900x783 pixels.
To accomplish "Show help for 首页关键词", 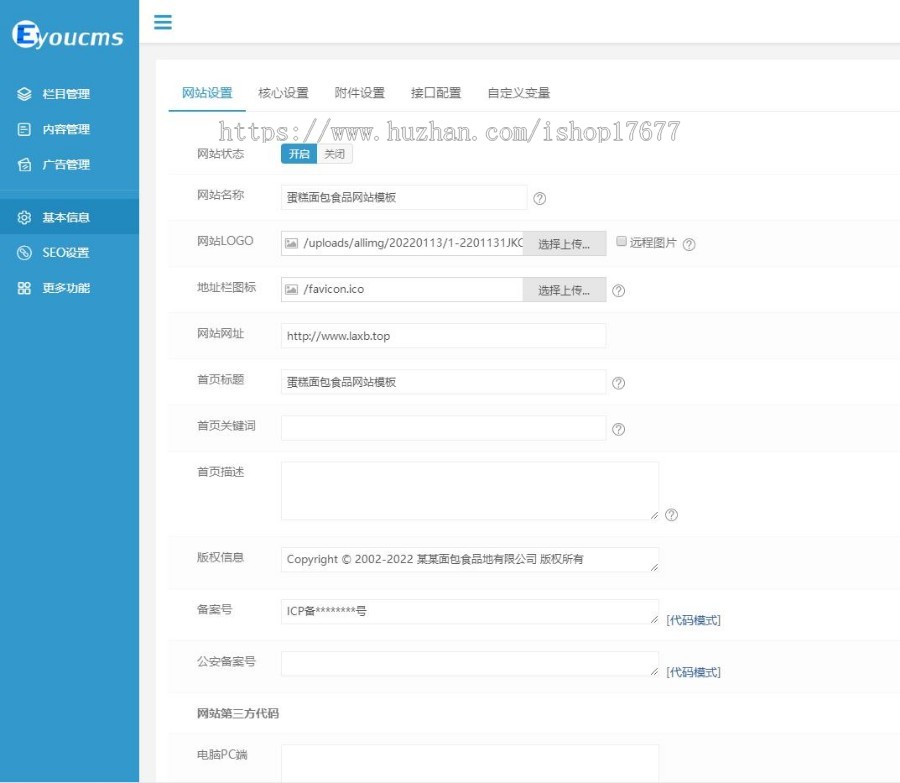I will pyautogui.click(x=618, y=429).
